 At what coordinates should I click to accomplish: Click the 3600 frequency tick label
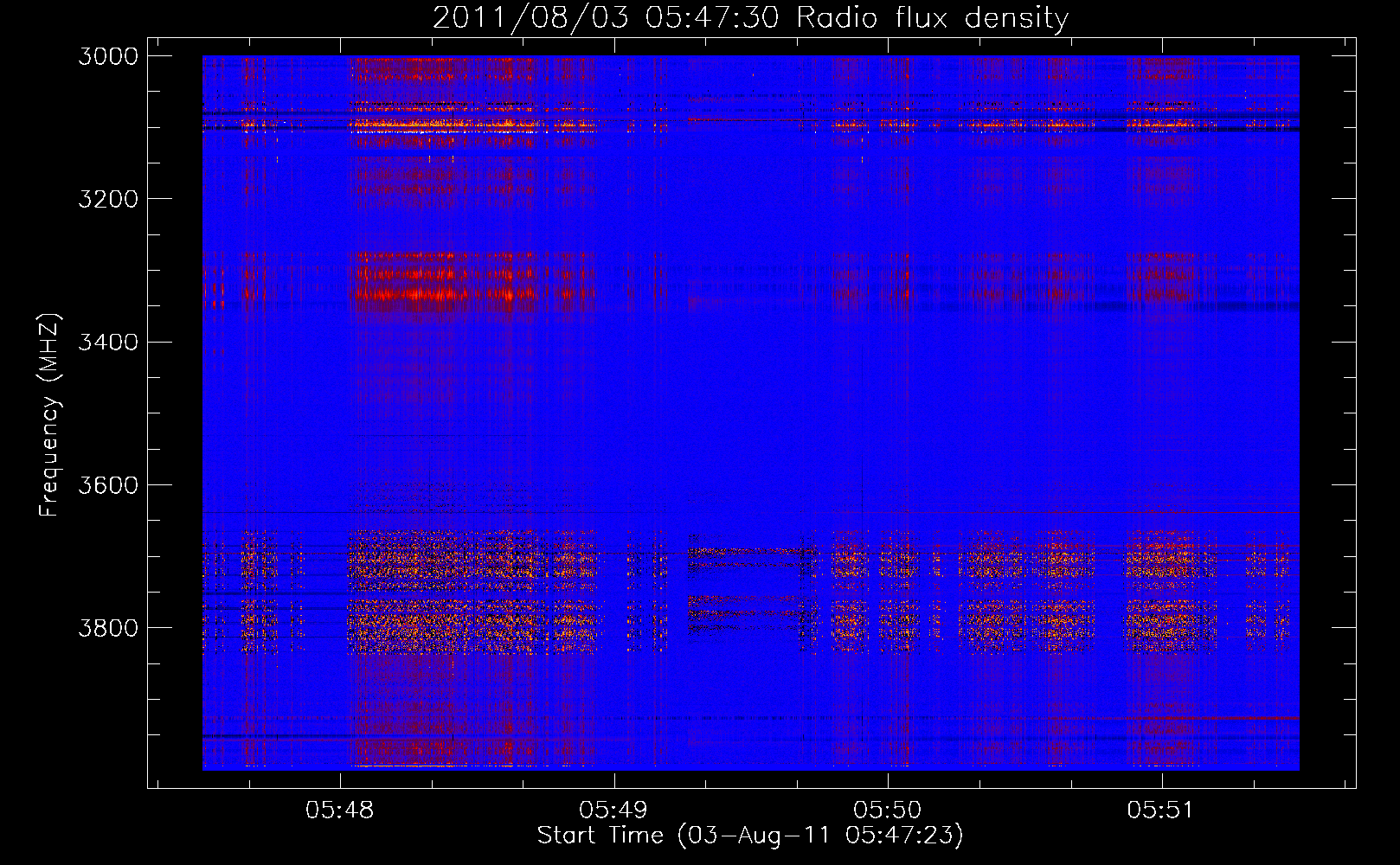tap(108, 485)
